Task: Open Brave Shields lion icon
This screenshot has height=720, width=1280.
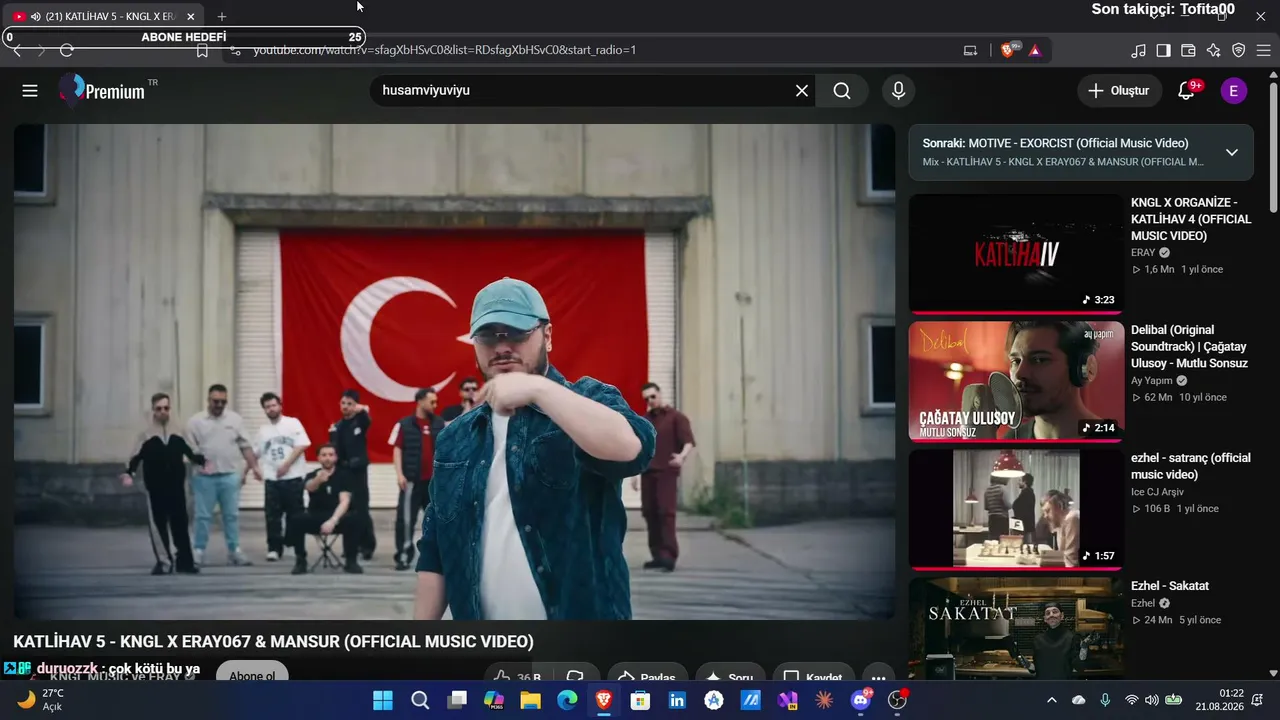Action: click(x=1008, y=50)
